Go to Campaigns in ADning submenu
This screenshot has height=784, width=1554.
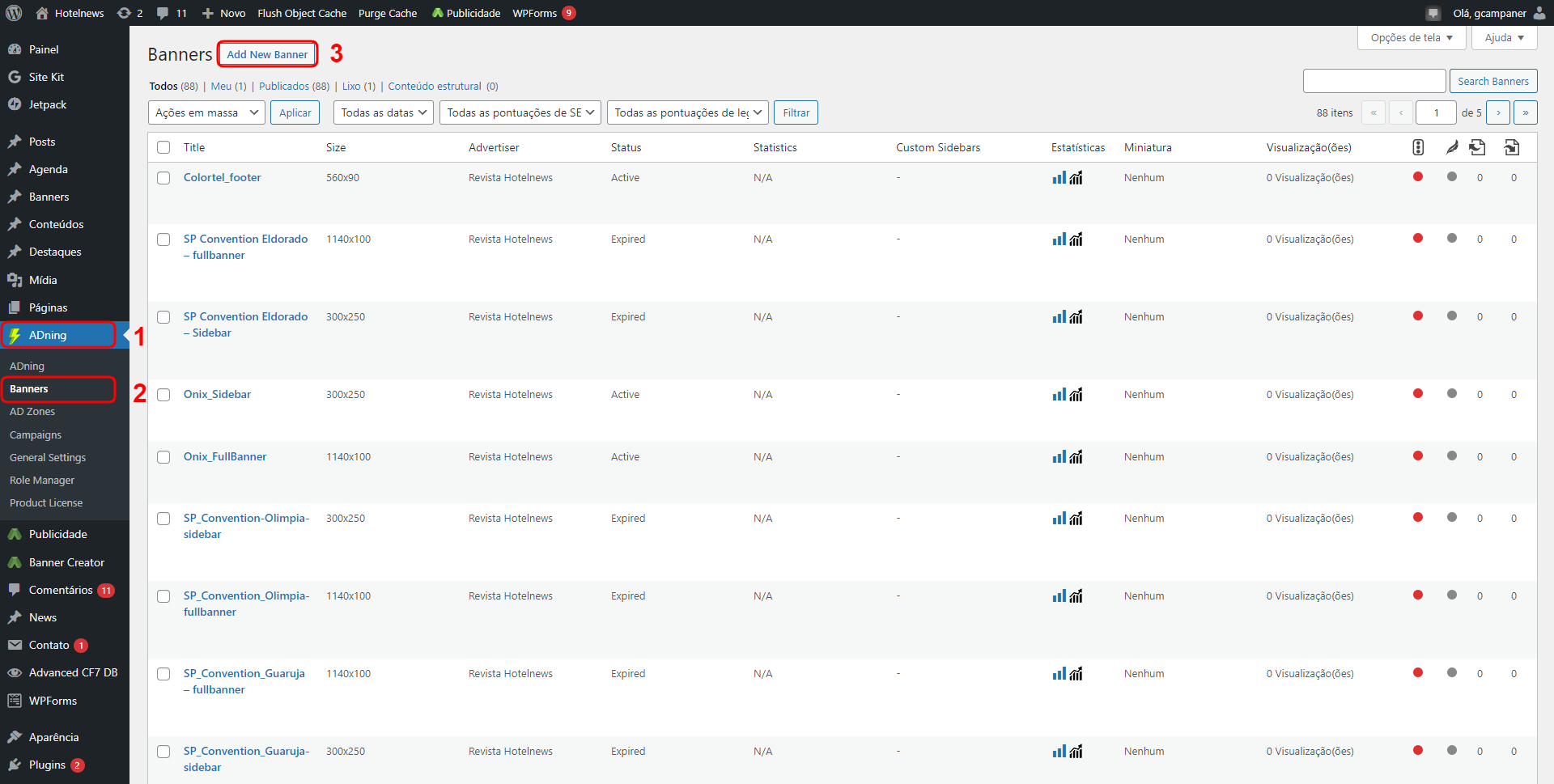click(36, 434)
